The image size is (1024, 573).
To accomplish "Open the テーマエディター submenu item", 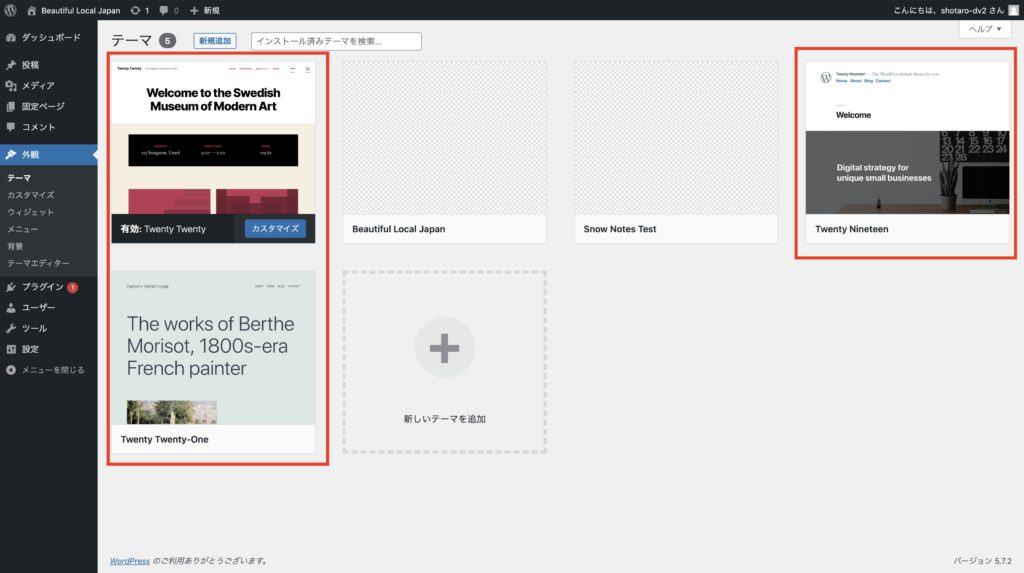I will 38,263.
